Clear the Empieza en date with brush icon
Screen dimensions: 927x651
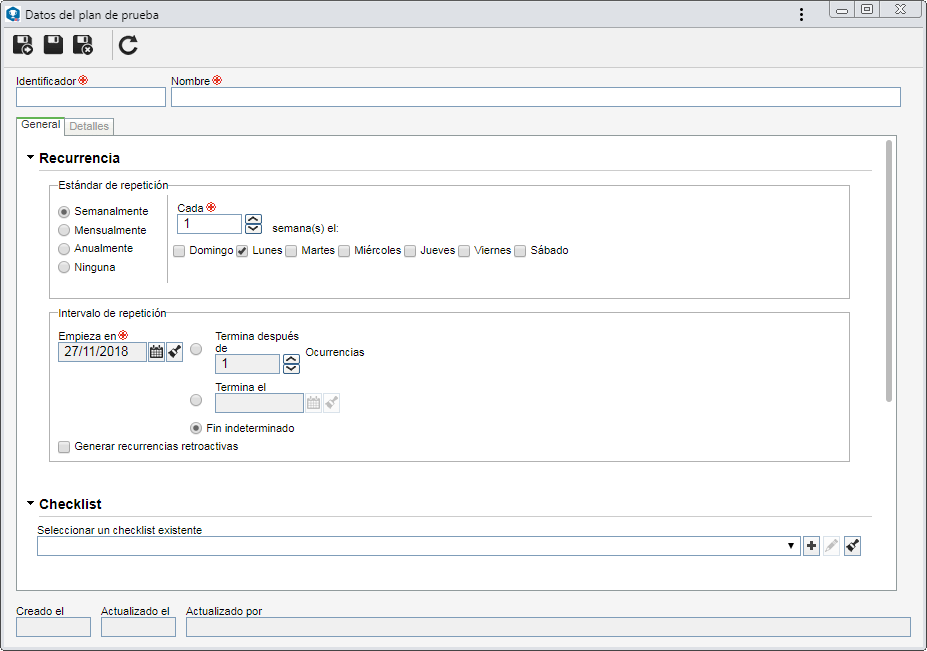point(174,352)
